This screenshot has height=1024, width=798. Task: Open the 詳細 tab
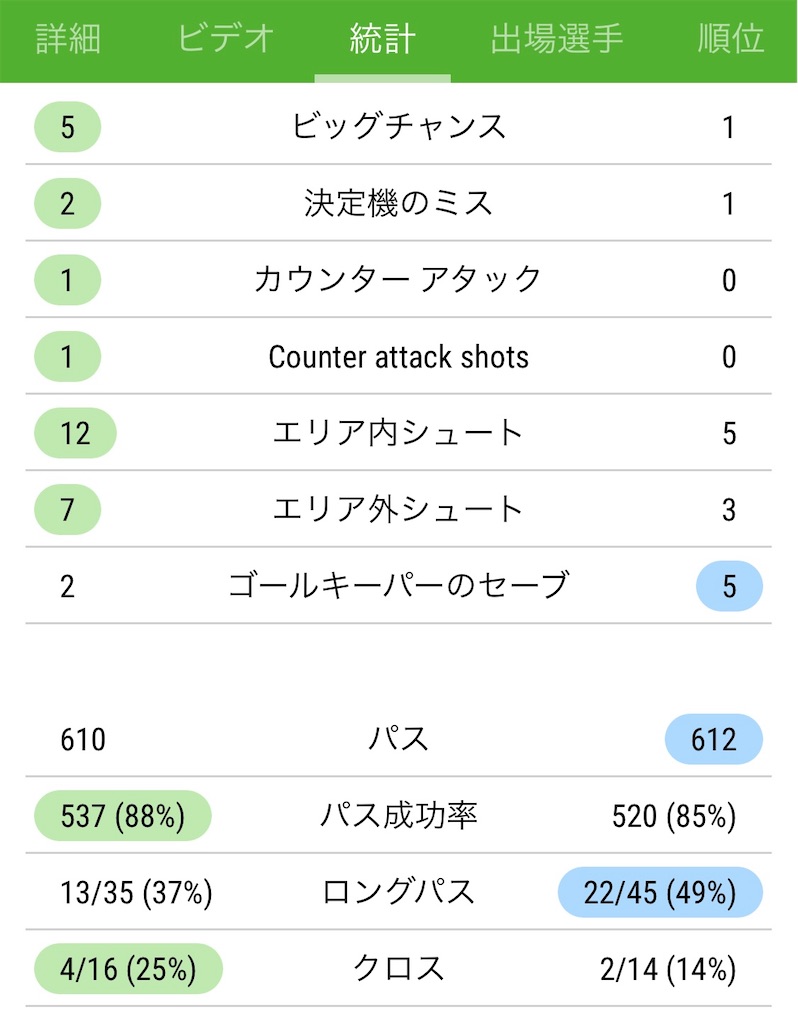click(68, 39)
